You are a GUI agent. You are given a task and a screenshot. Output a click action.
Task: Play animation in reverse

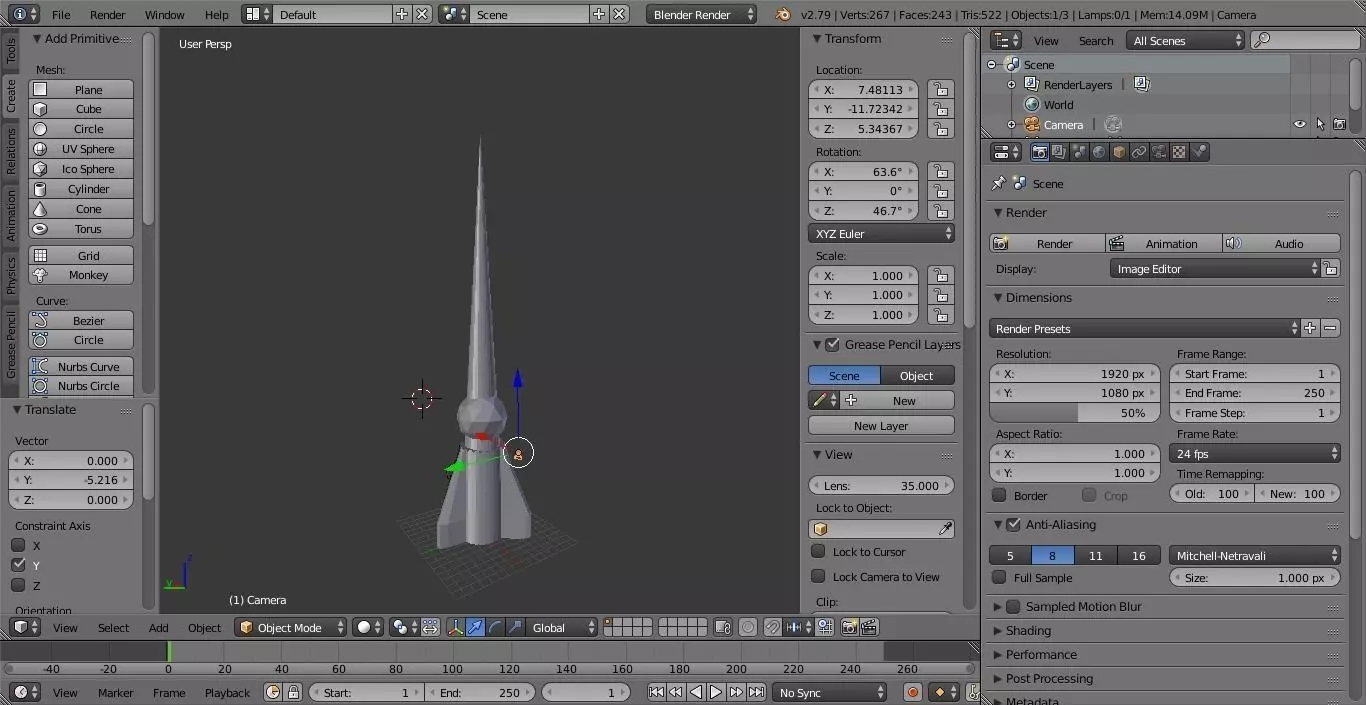tap(696, 692)
